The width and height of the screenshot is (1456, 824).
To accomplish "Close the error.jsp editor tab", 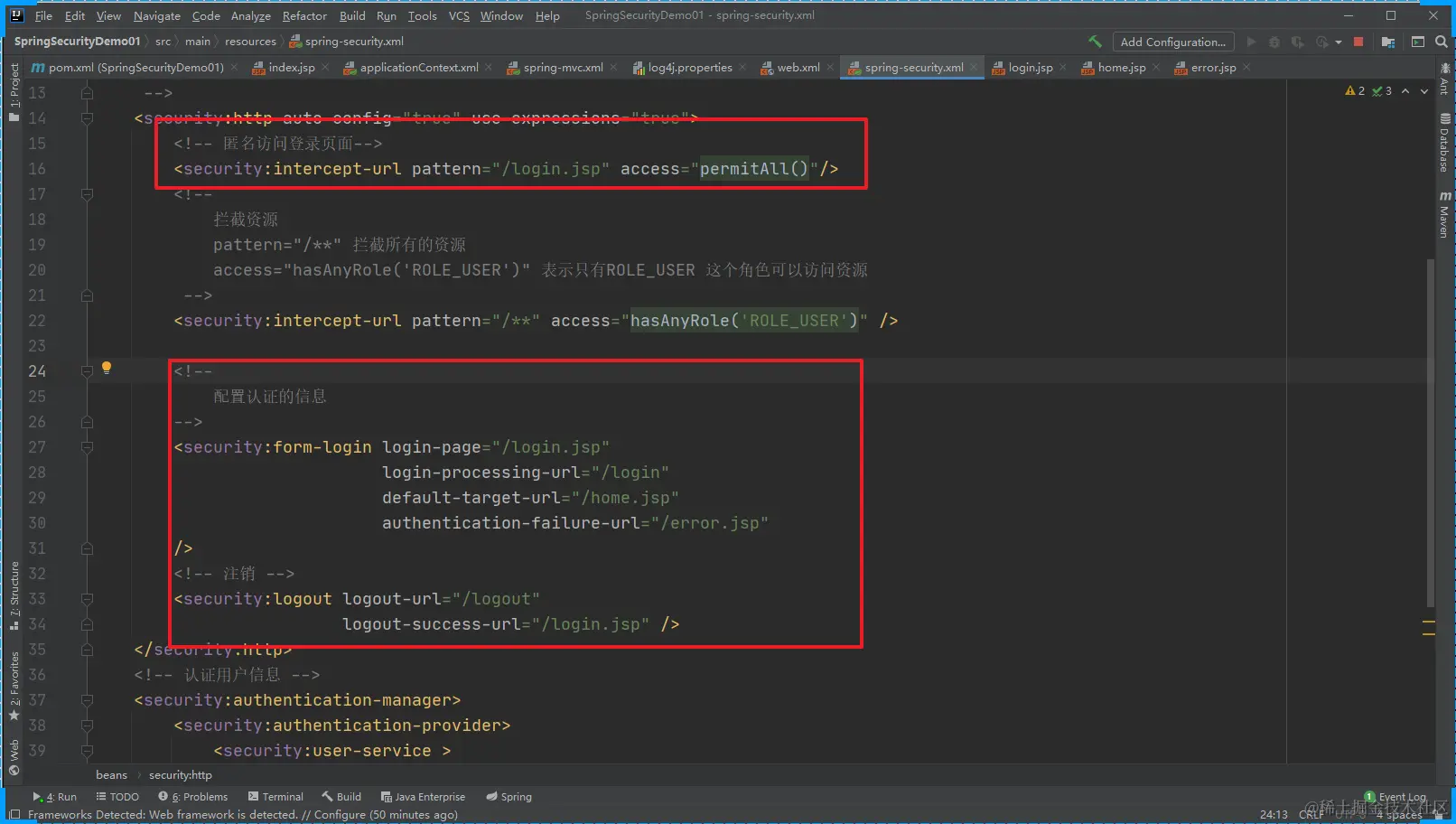I will (1246, 68).
